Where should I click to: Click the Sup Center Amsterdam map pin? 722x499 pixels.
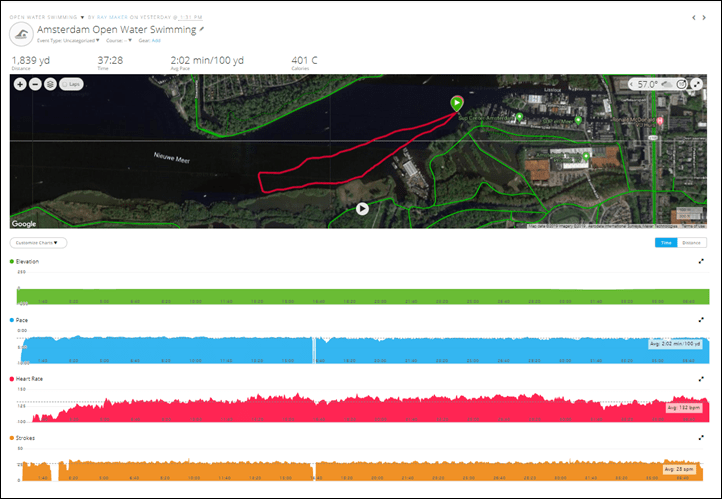click(x=519, y=117)
